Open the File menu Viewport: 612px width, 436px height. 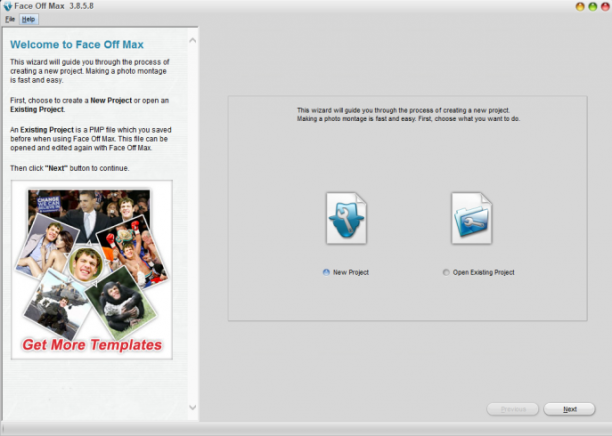pyautogui.click(x=10, y=19)
